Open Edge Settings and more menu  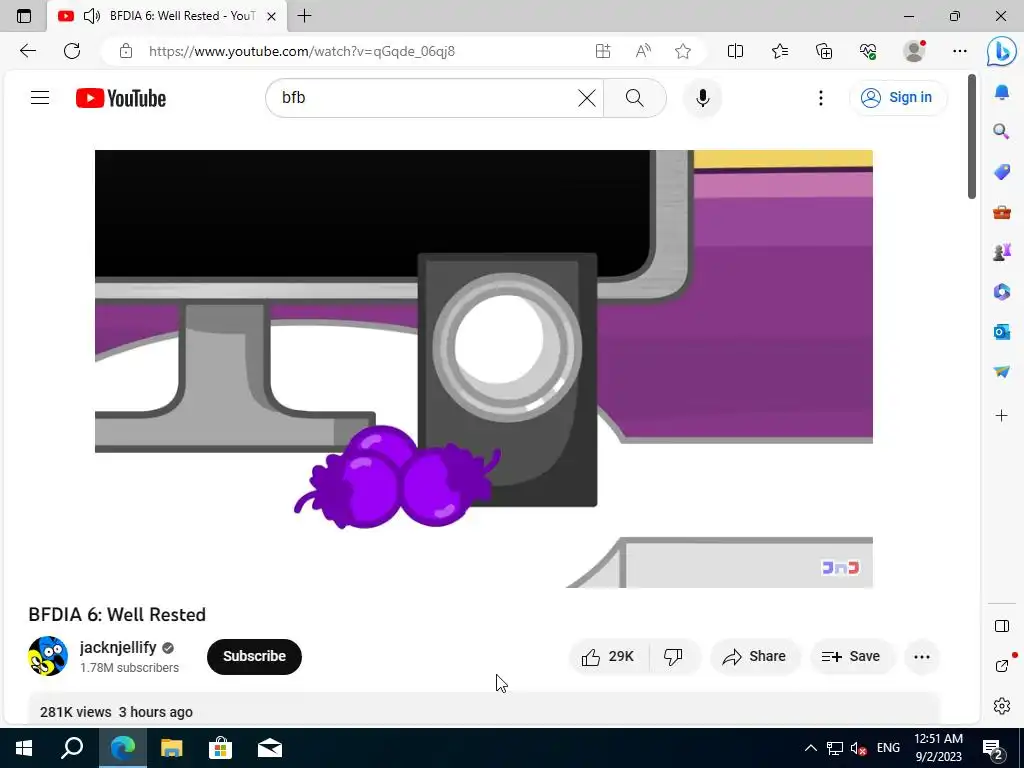coord(959,51)
